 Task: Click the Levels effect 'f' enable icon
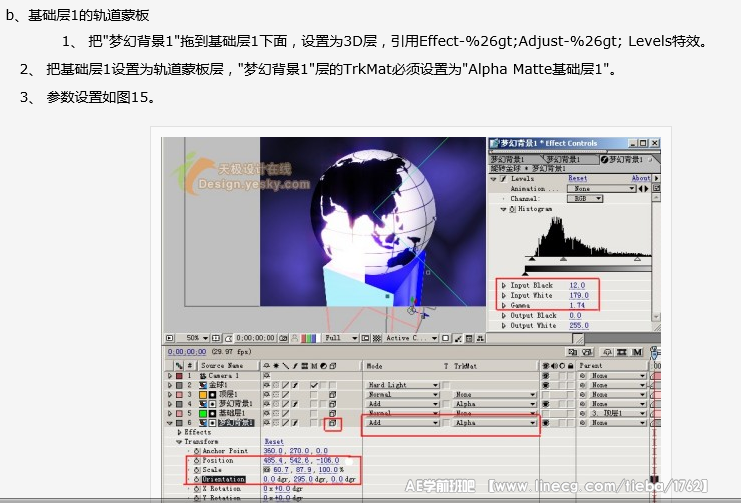click(503, 179)
